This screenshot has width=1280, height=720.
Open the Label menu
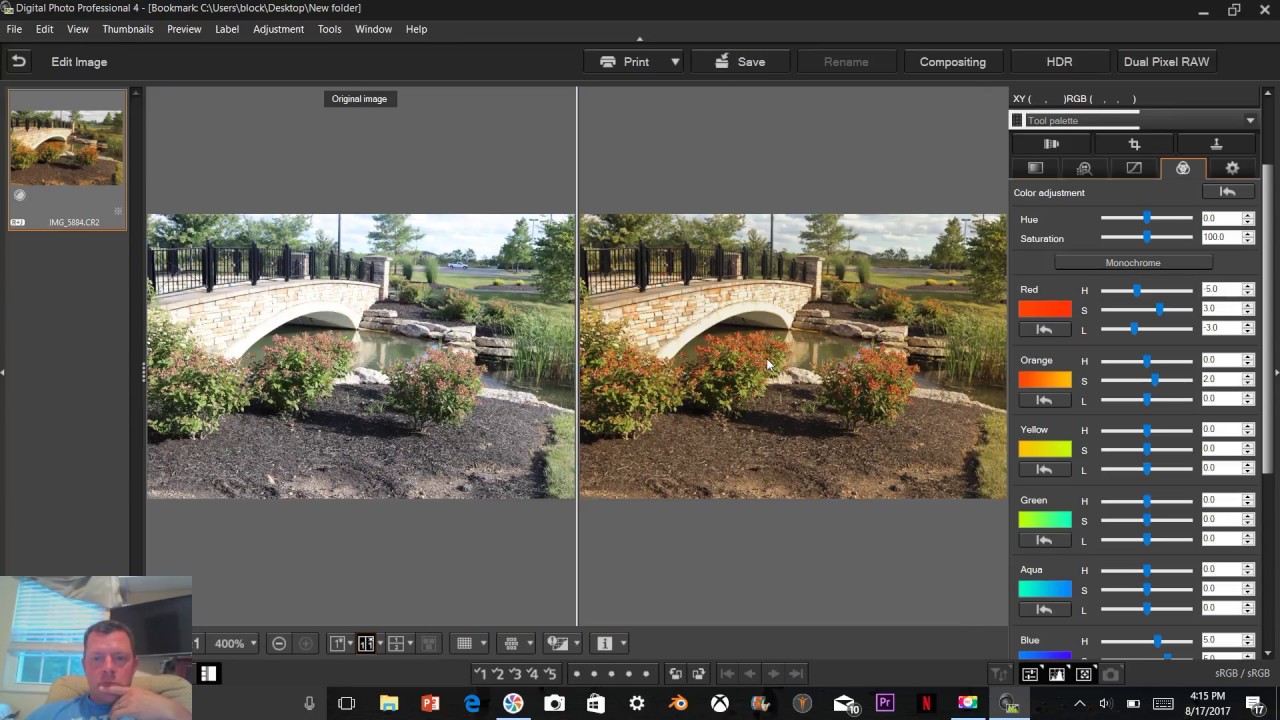pyautogui.click(x=227, y=29)
